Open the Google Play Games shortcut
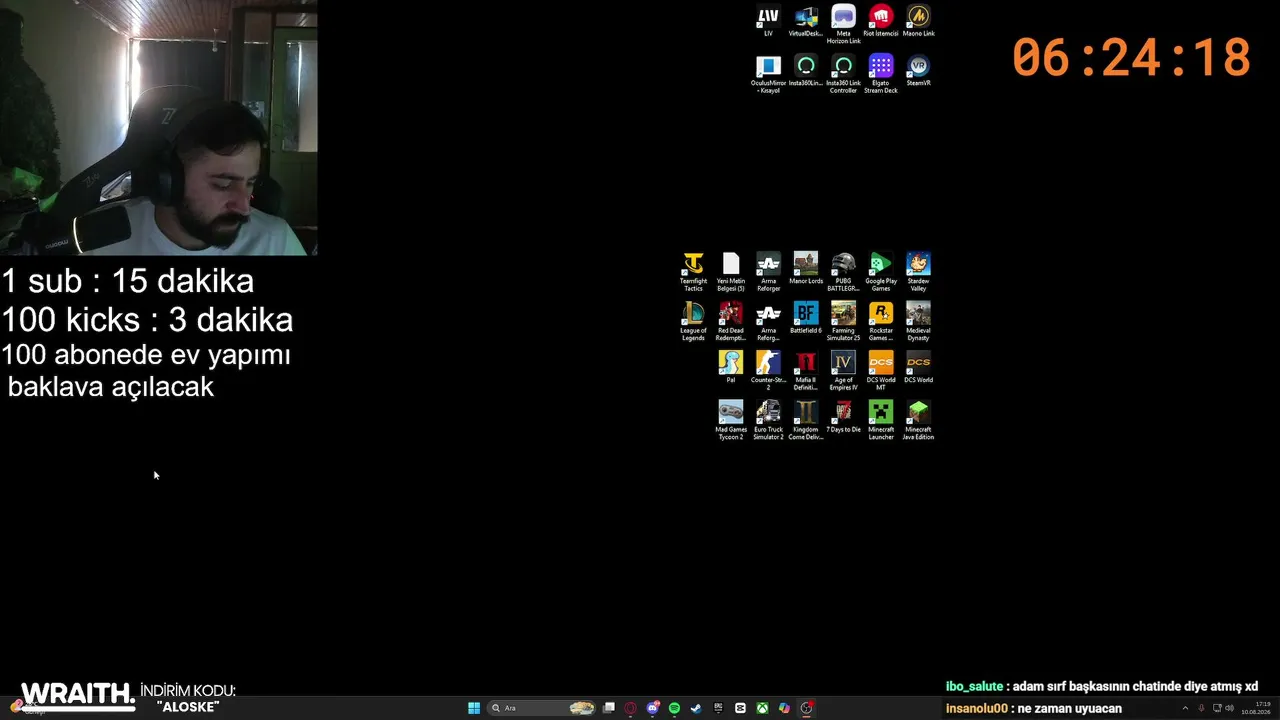This screenshot has width=1280, height=720. tap(881, 272)
